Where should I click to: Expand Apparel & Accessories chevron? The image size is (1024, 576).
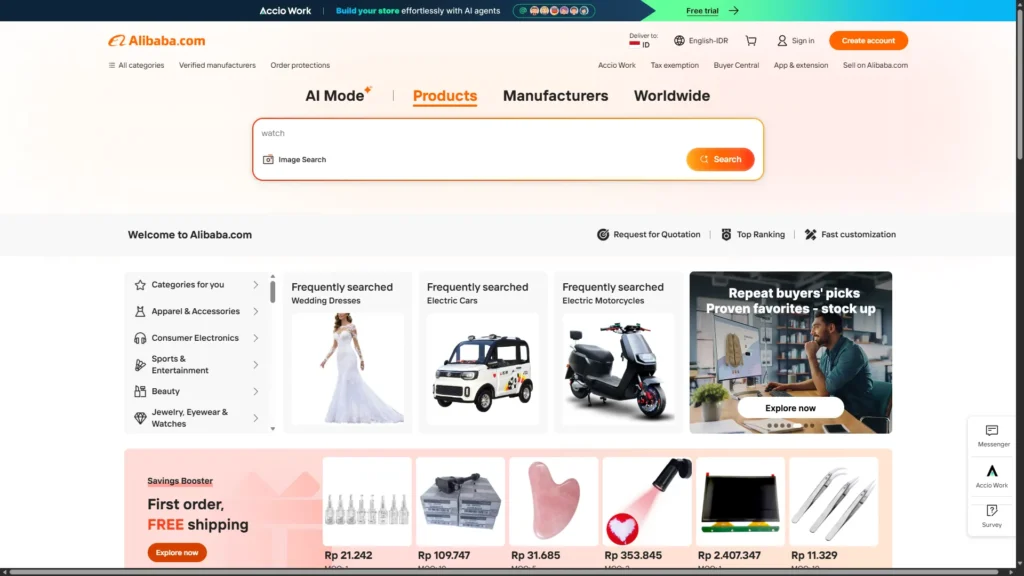click(256, 312)
